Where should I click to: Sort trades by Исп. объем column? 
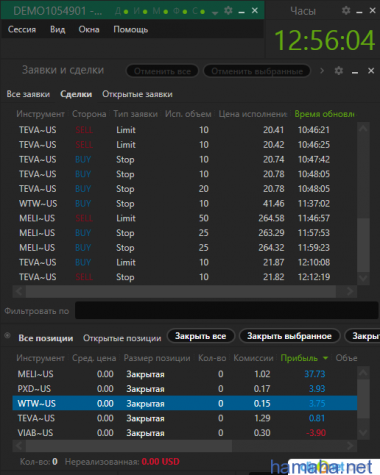pos(188,114)
